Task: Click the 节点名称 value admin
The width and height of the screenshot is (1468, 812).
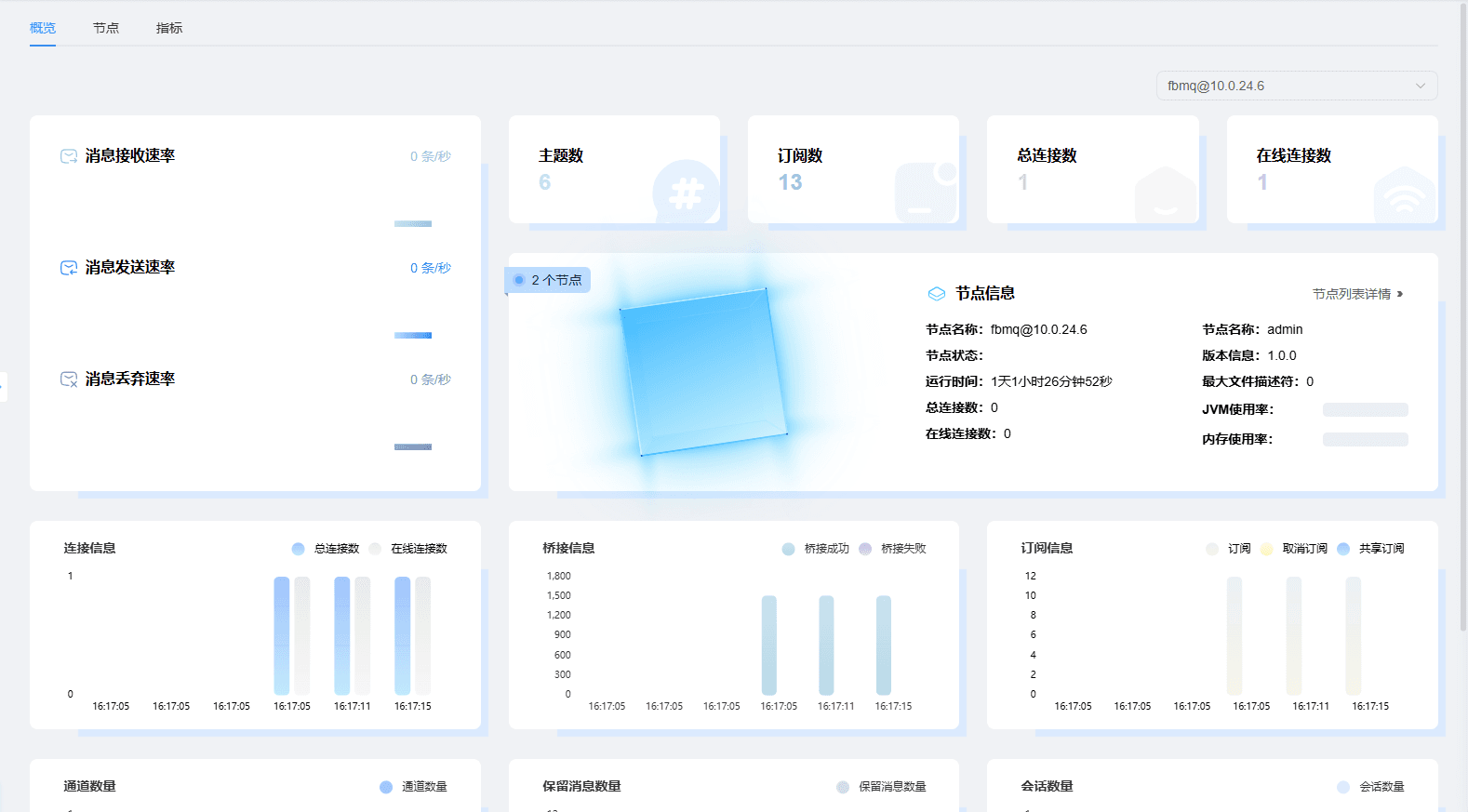Action: [1285, 329]
